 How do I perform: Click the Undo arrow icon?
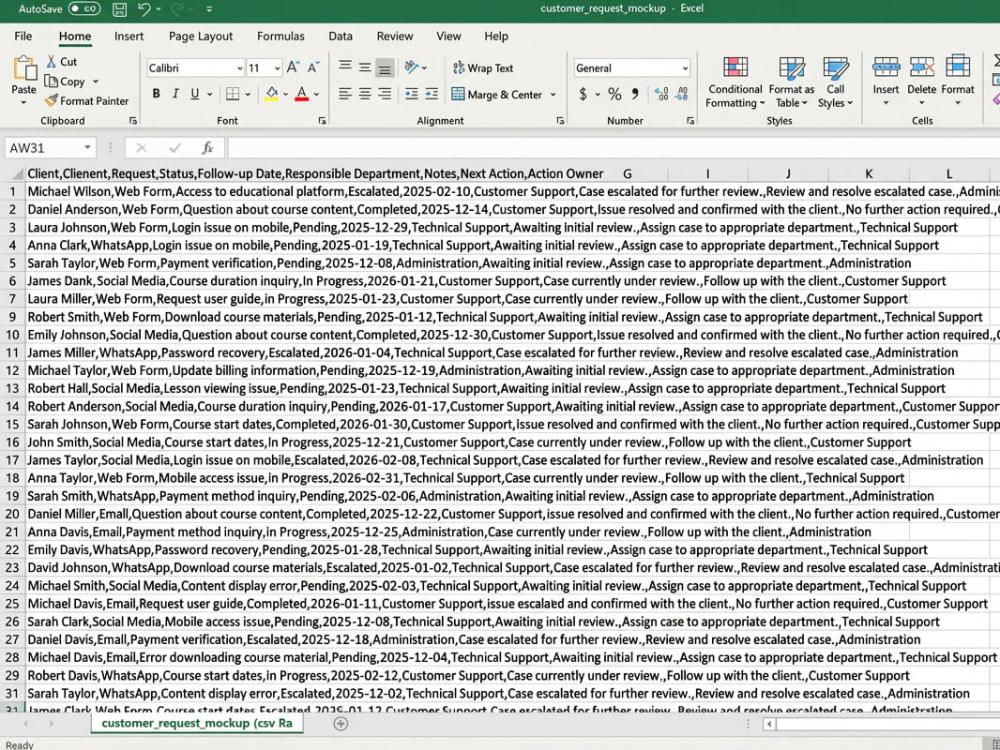tap(144, 9)
